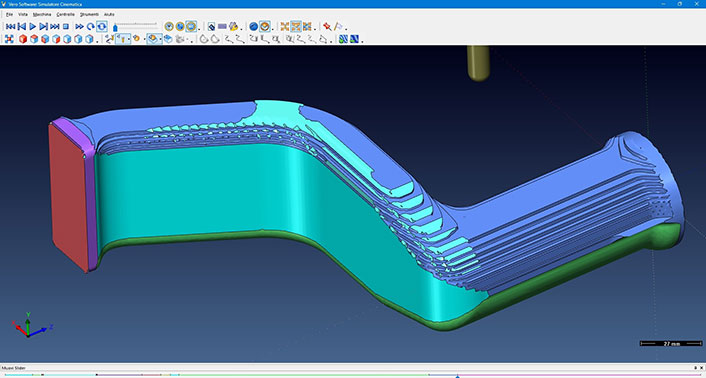The width and height of the screenshot is (706, 378).
Task: Play the machining simulation
Action: pyautogui.click(x=32, y=27)
